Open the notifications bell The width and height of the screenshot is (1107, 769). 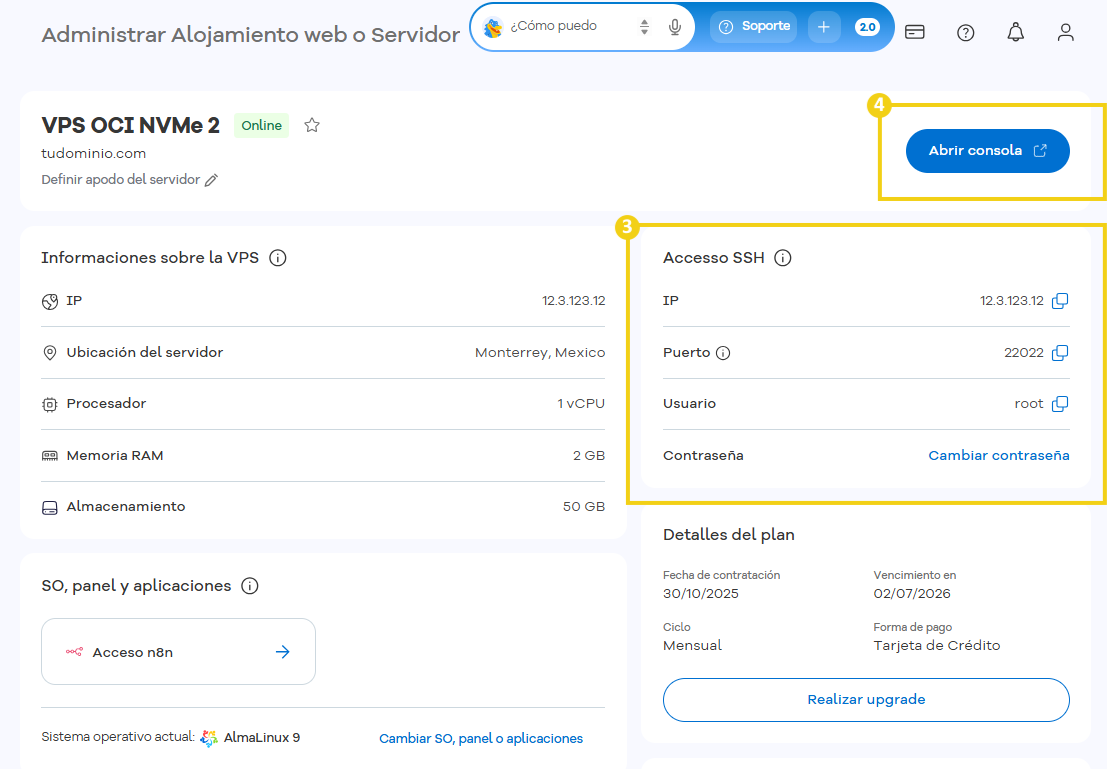1015,32
